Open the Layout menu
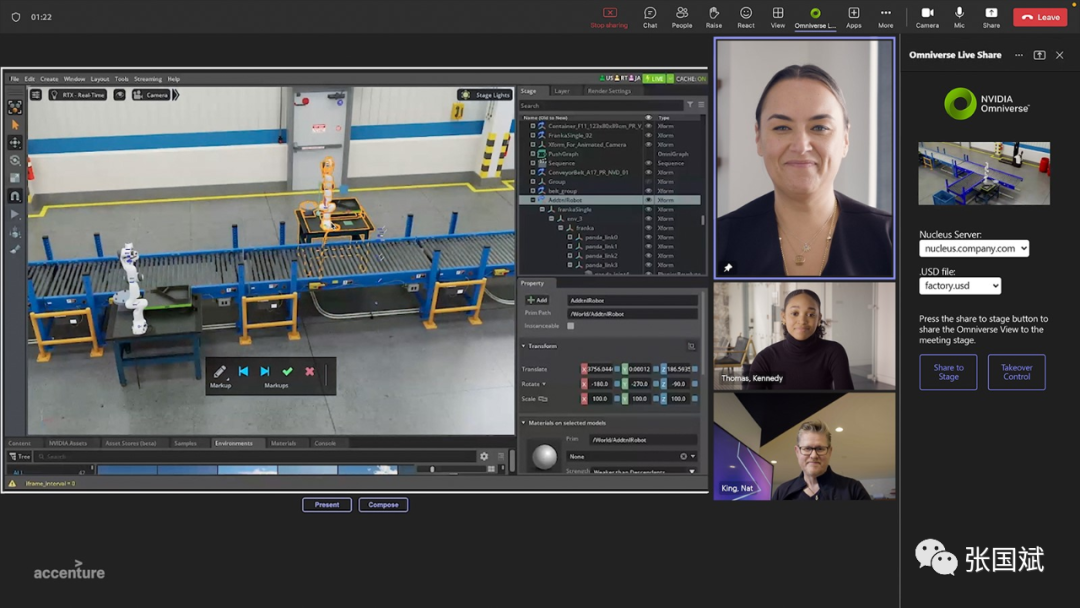Image resolution: width=1080 pixels, height=608 pixels. (x=100, y=79)
